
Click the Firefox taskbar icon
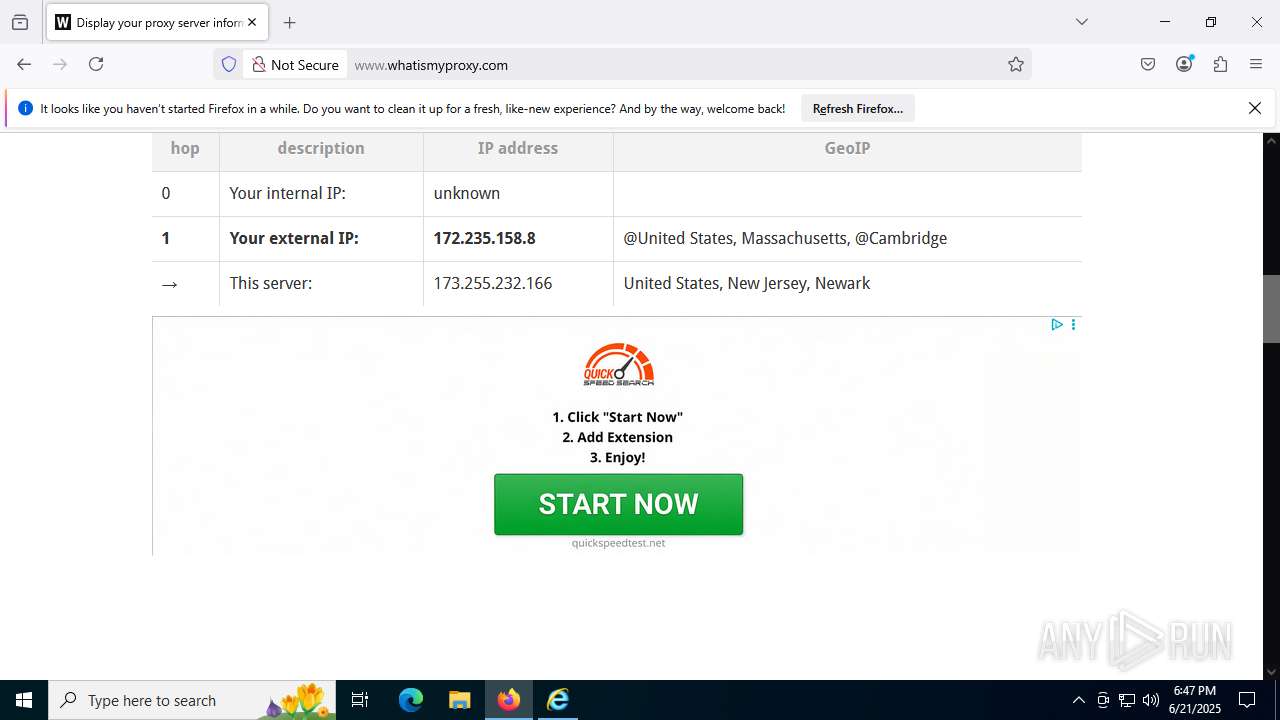(509, 700)
